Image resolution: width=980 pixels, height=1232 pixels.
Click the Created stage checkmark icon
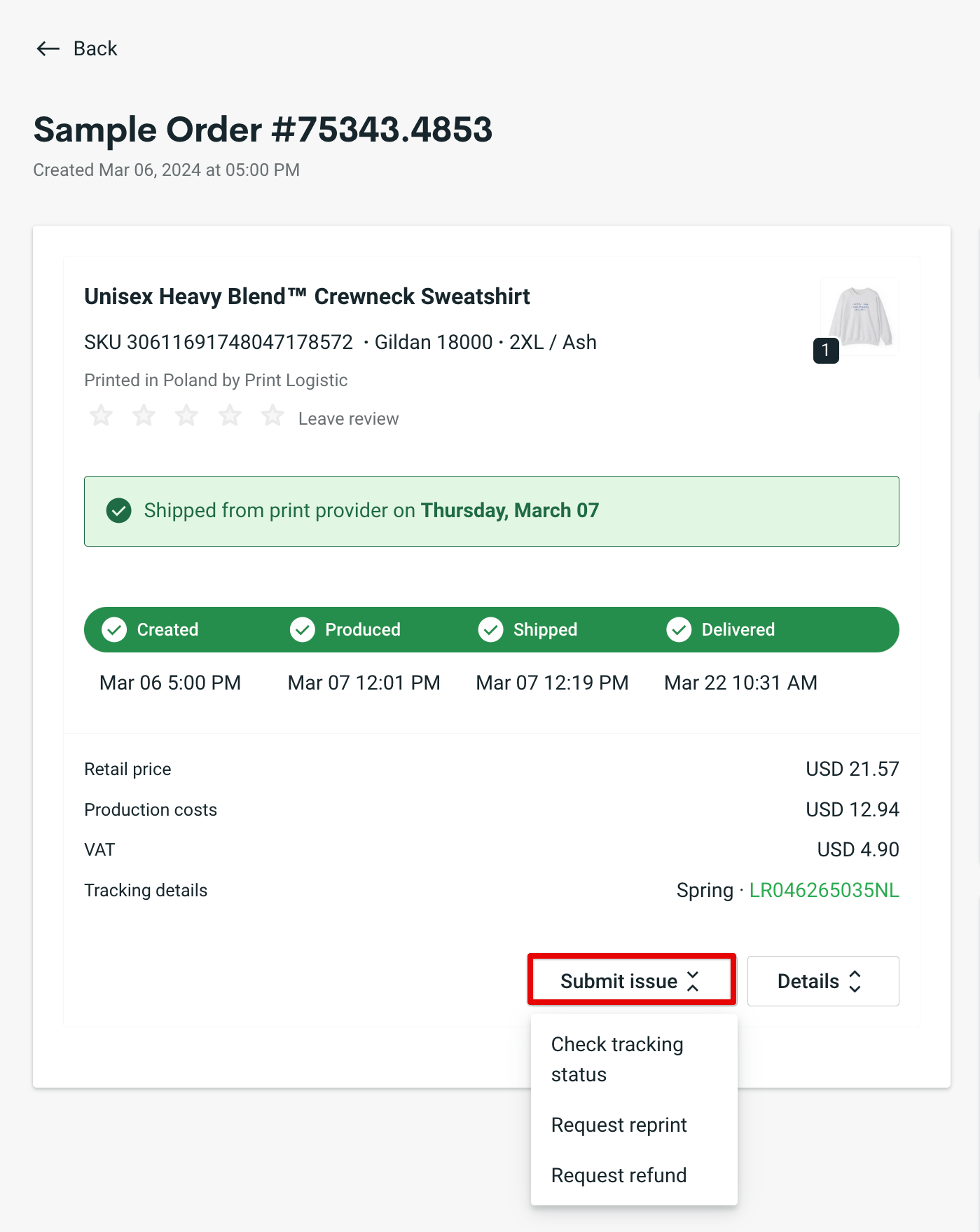point(113,629)
